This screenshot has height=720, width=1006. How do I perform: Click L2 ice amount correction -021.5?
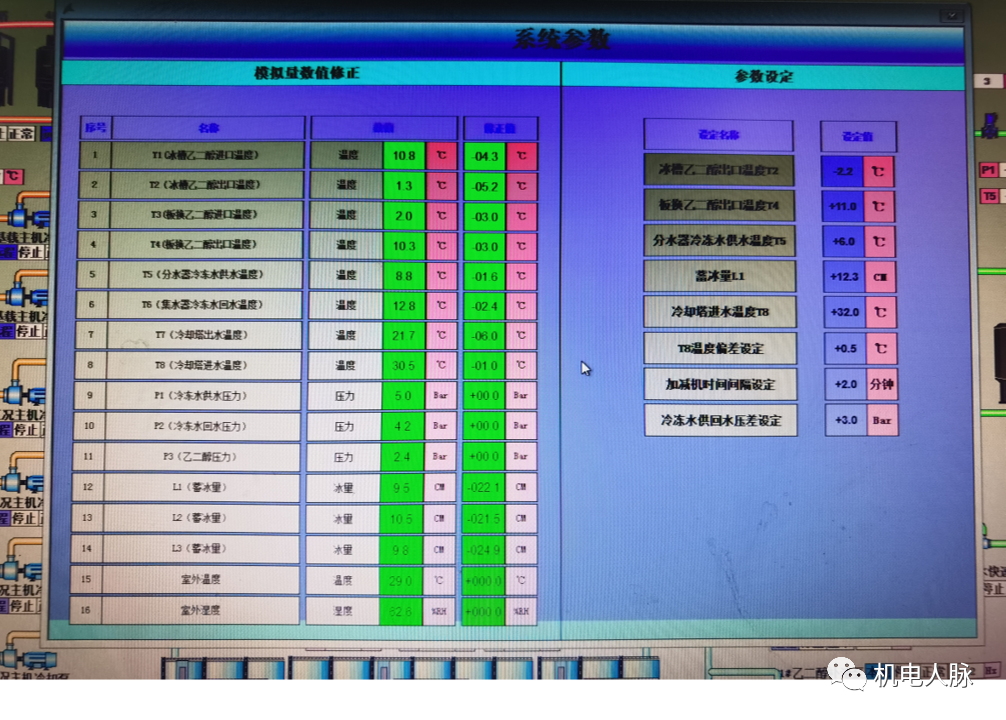point(484,519)
